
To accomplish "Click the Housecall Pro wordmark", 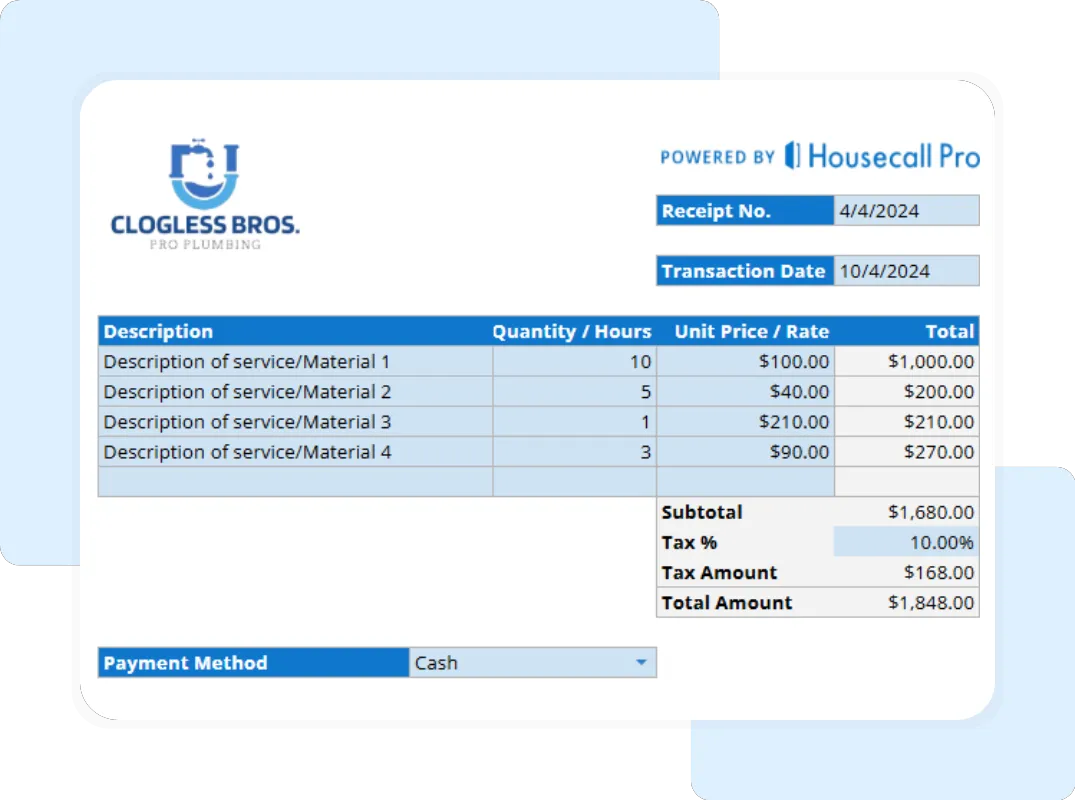I will coord(895,156).
